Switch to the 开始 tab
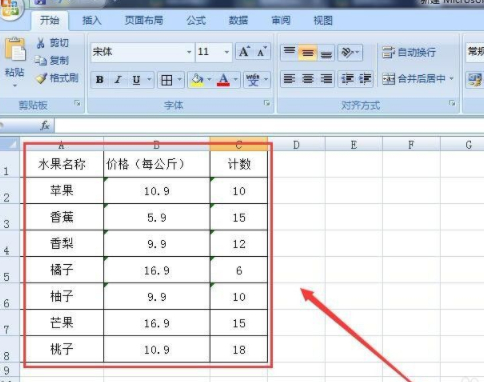This screenshot has width=484, height=382. pyautogui.click(x=49, y=20)
